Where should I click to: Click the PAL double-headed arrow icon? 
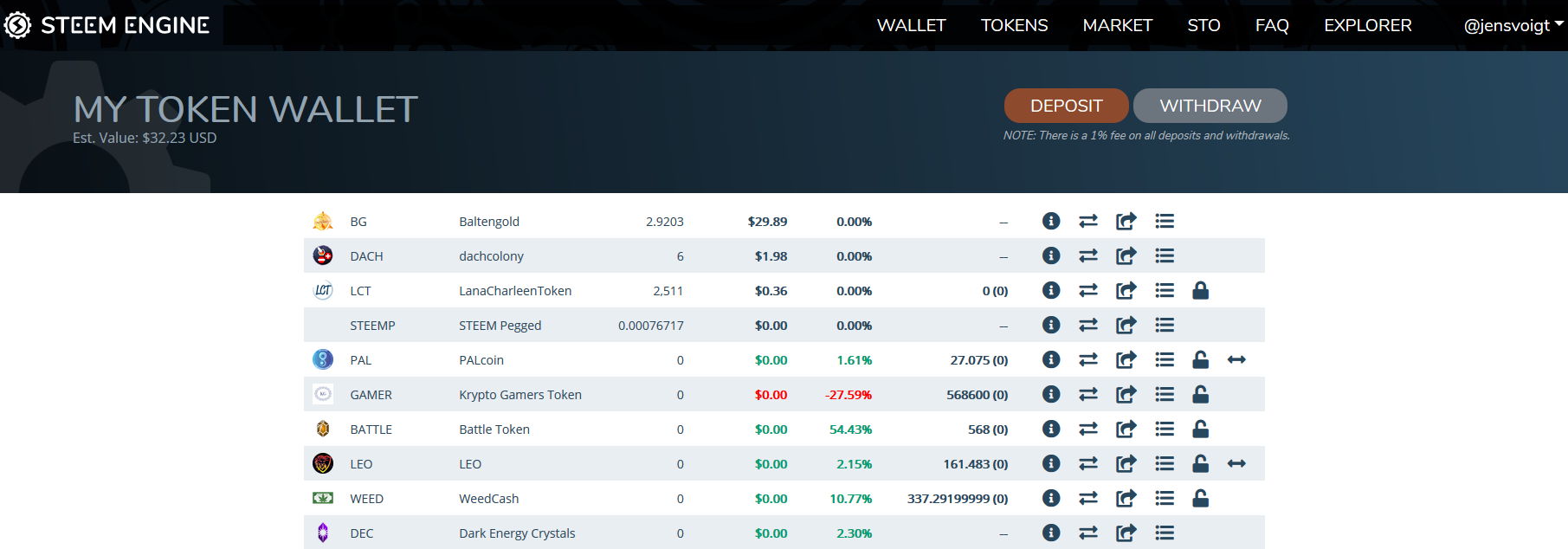(x=1236, y=359)
